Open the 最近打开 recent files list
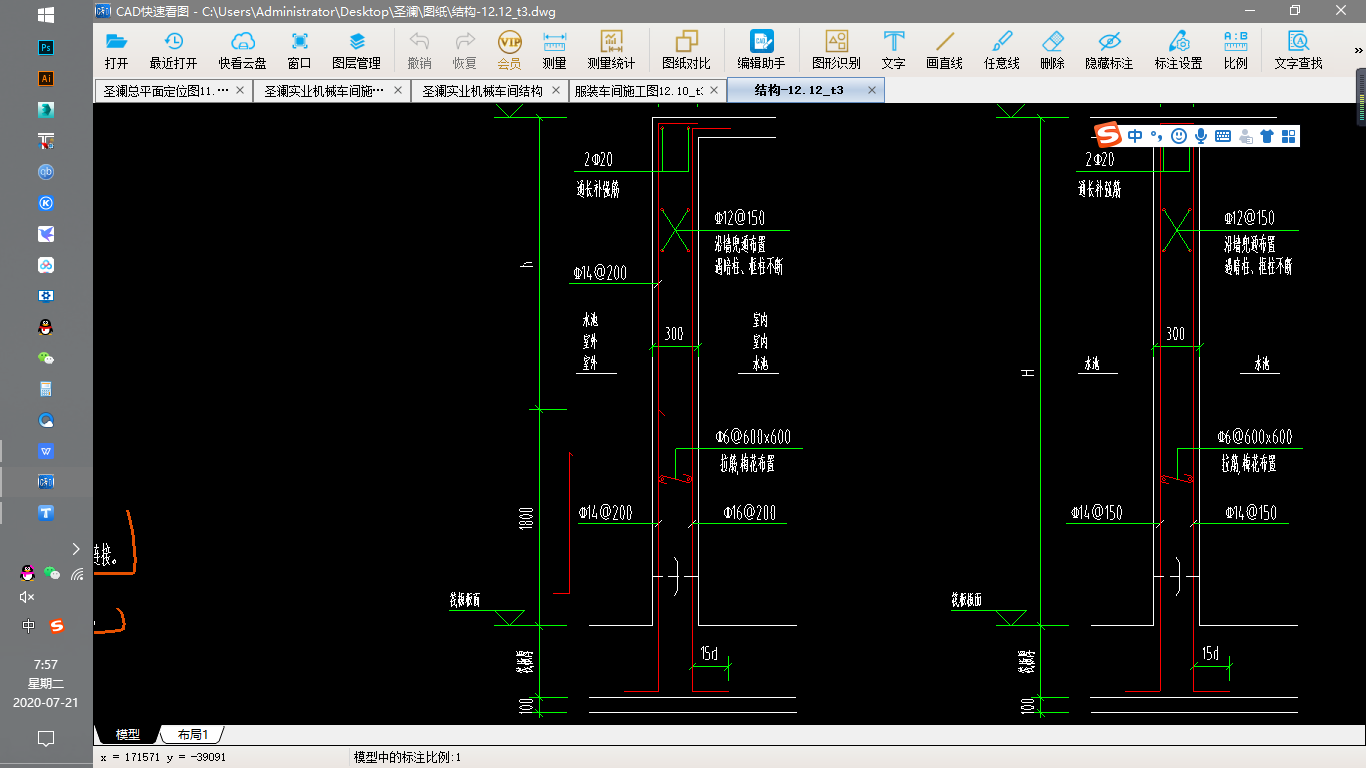Viewport: 1366px width, 768px height. [x=173, y=50]
